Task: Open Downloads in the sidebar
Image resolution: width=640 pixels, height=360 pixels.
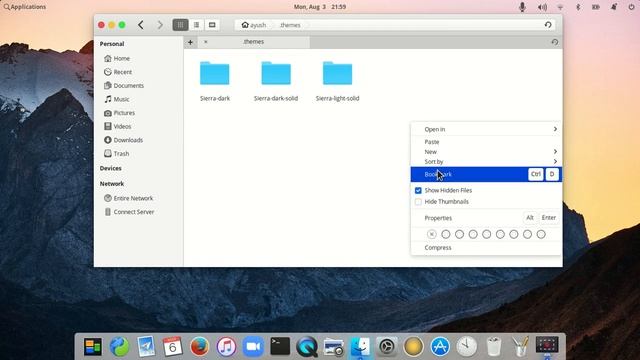Action: (x=123, y=140)
